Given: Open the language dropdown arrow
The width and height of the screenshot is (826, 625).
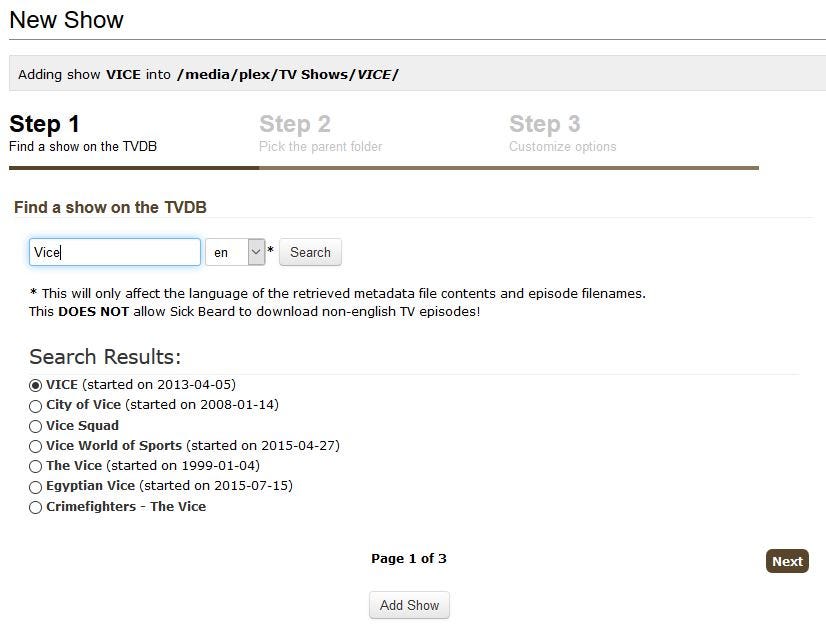Looking at the screenshot, I should tap(256, 252).
